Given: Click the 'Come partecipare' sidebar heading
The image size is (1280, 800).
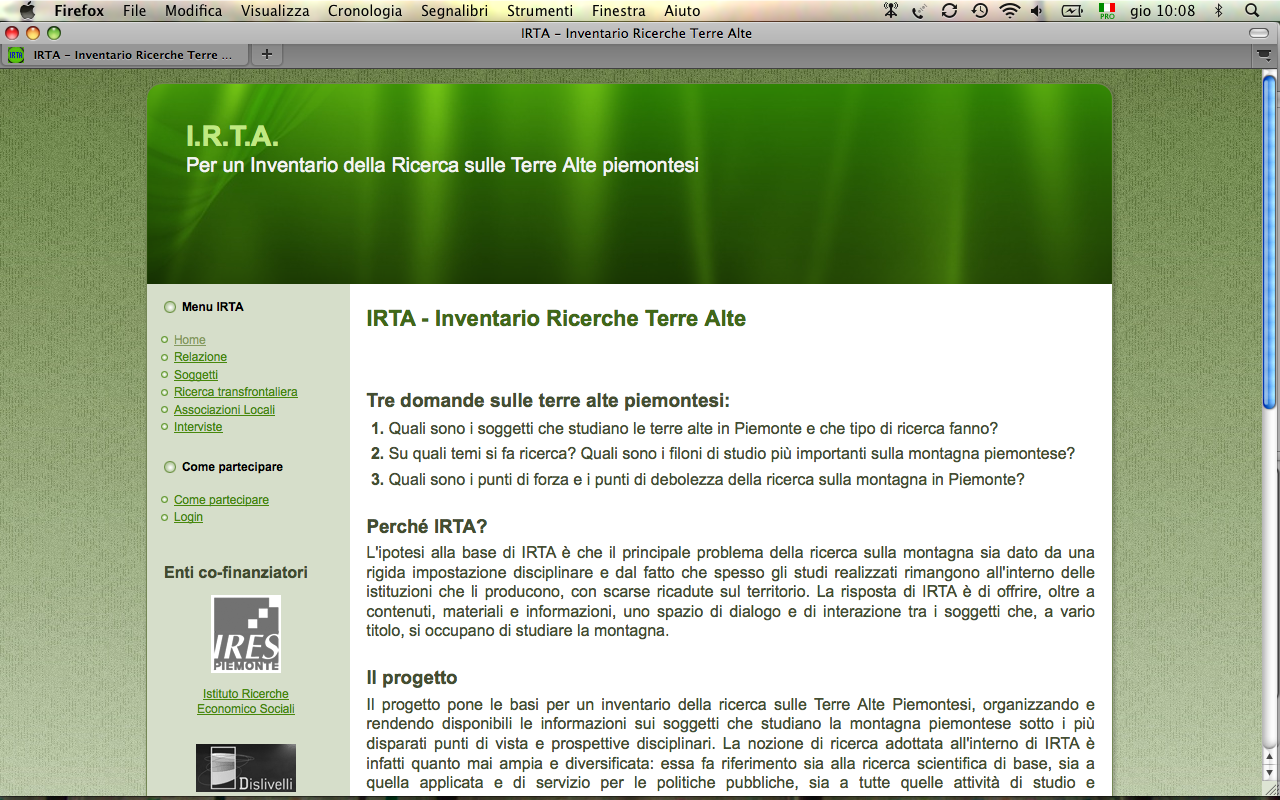Looking at the screenshot, I should (232, 467).
